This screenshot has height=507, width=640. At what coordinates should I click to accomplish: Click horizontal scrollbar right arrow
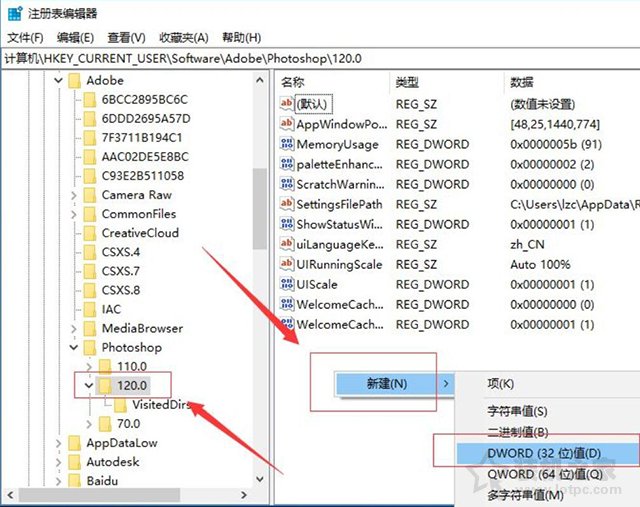pyautogui.click(x=244, y=495)
